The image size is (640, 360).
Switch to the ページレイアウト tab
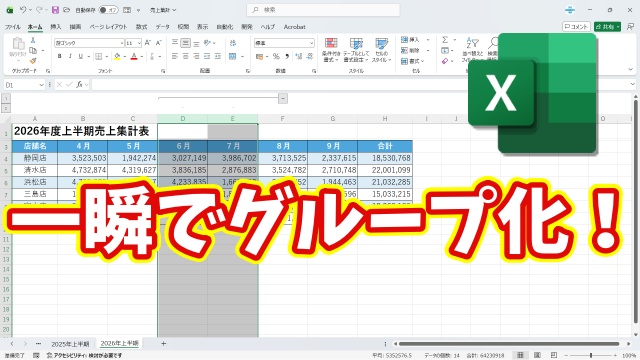point(108,27)
